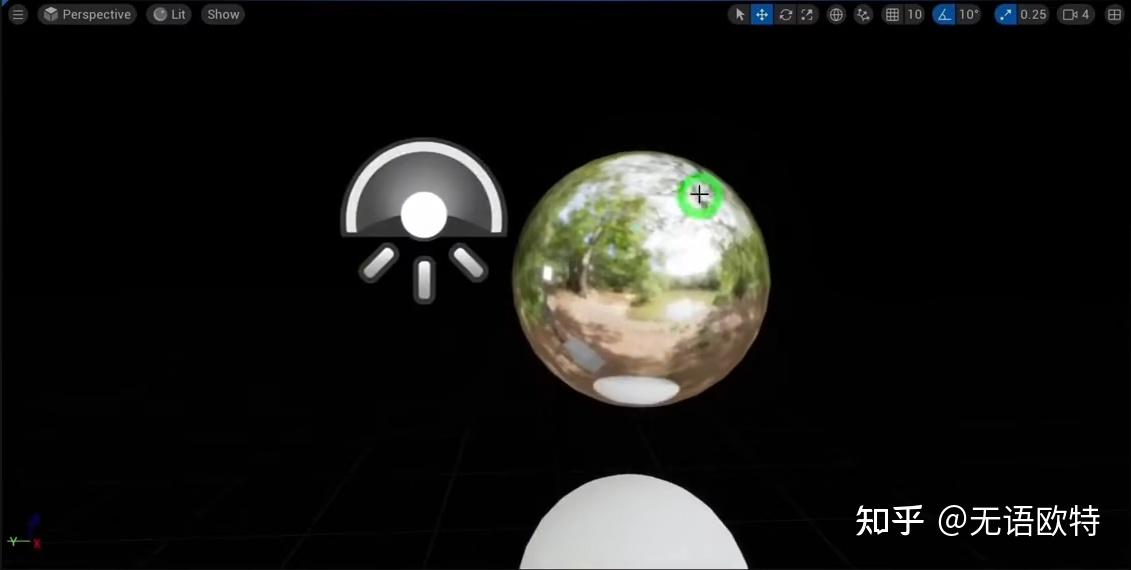Open grid snap size value 10

tap(915, 14)
